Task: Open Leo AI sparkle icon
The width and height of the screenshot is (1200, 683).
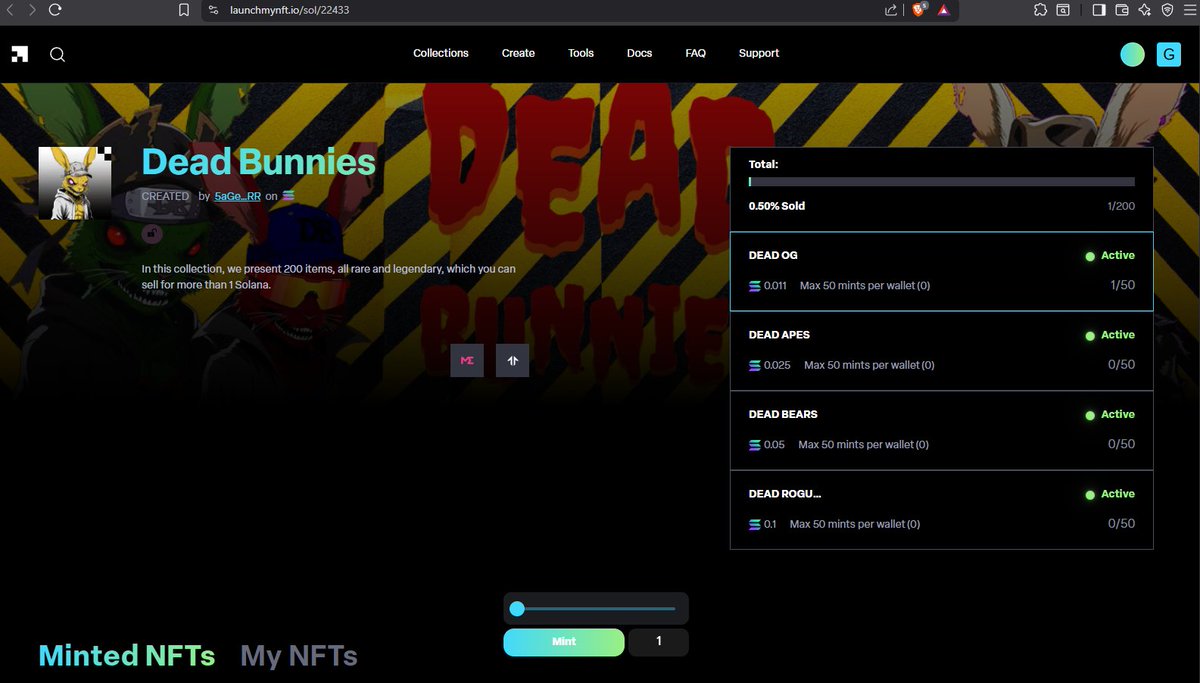Action: click(1145, 10)
